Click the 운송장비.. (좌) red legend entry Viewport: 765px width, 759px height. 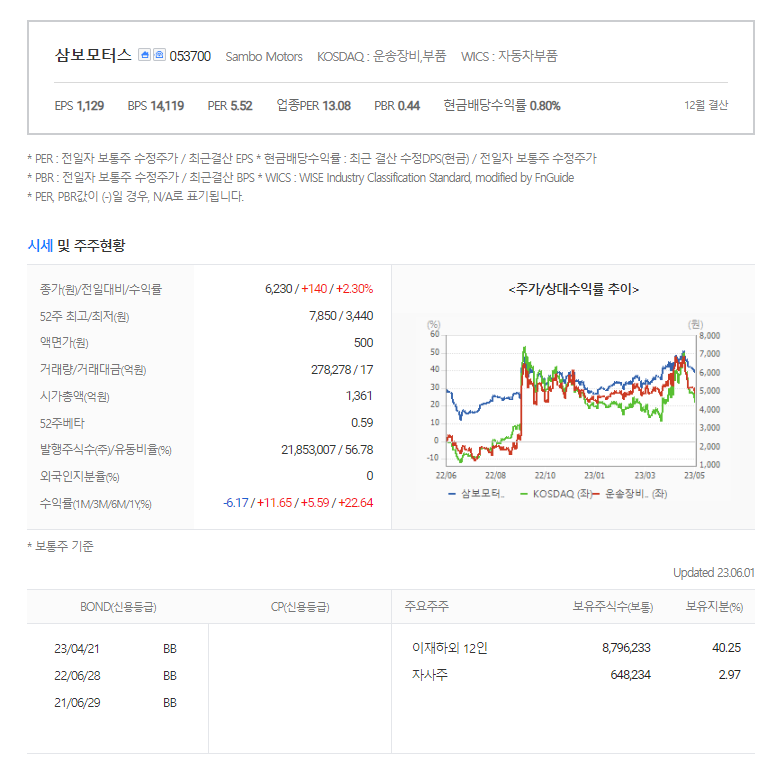click(630, 494)
